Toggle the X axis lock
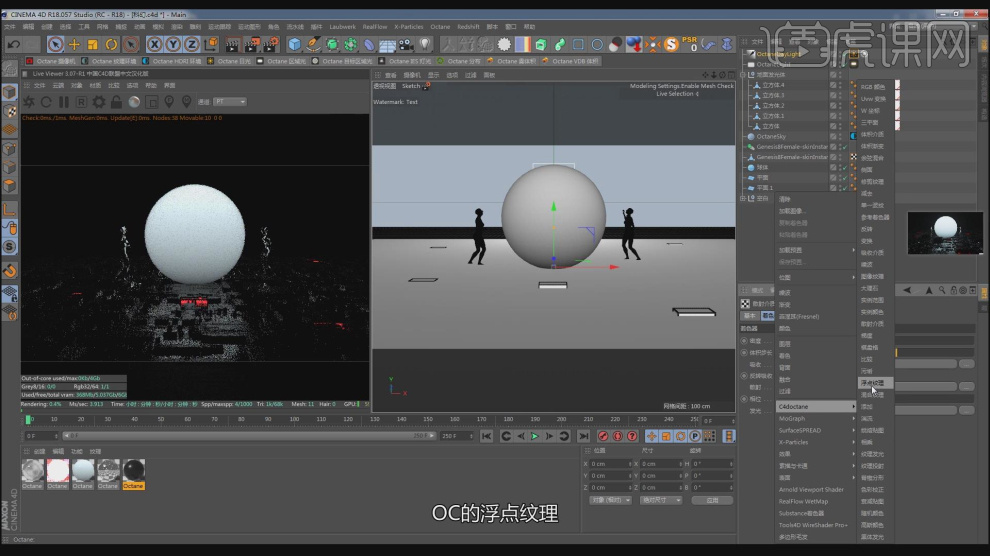 [156, 44]
